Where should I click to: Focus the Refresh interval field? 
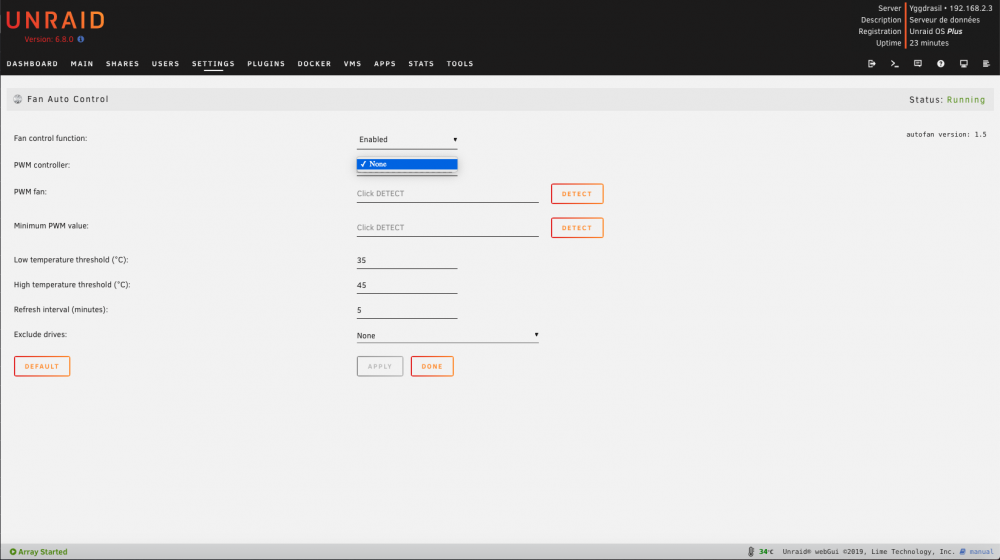[x=407, y=310]
